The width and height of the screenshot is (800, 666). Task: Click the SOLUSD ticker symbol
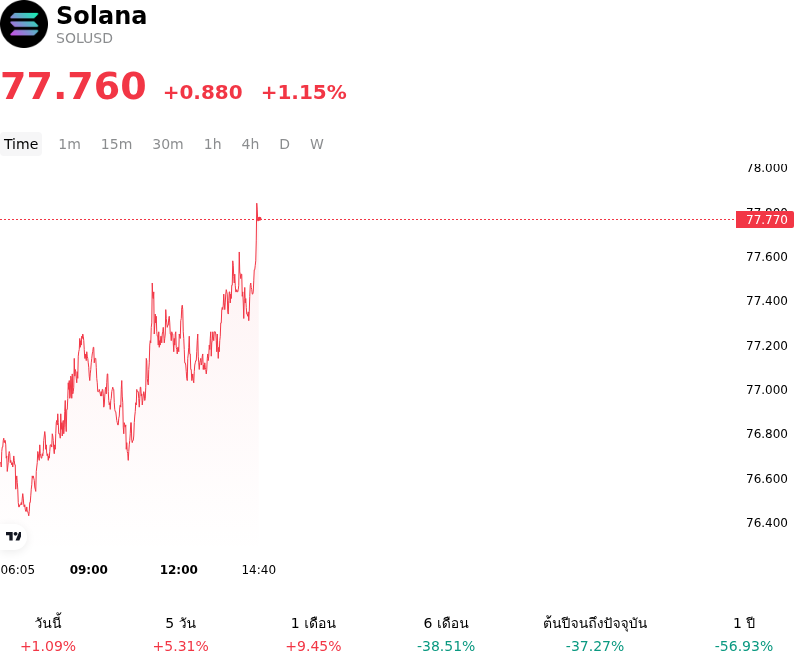[84, 38]
